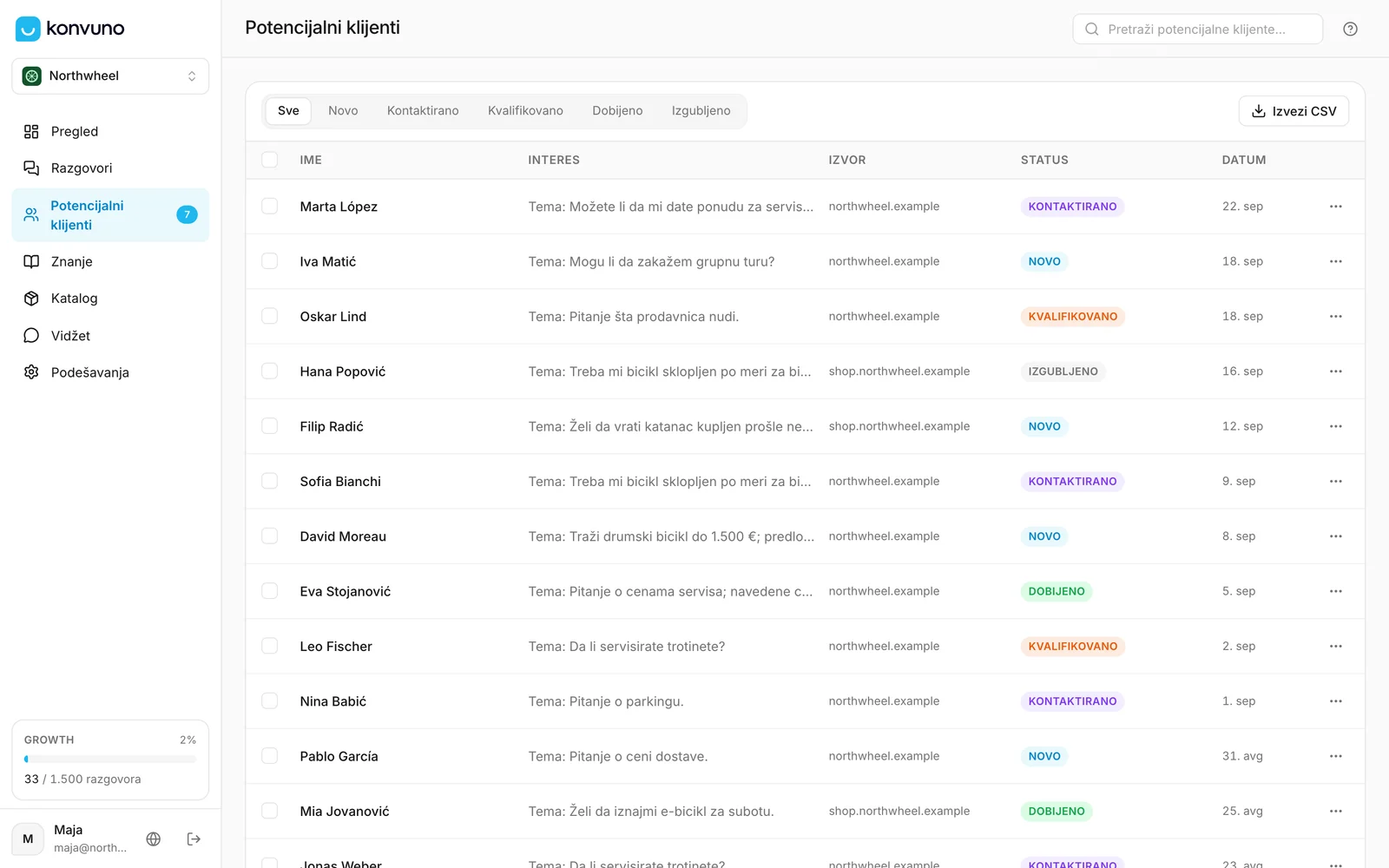The image size is (1389, 868).
Task: Select the checkbox for Hana Popović
Action: click(270, 372)
